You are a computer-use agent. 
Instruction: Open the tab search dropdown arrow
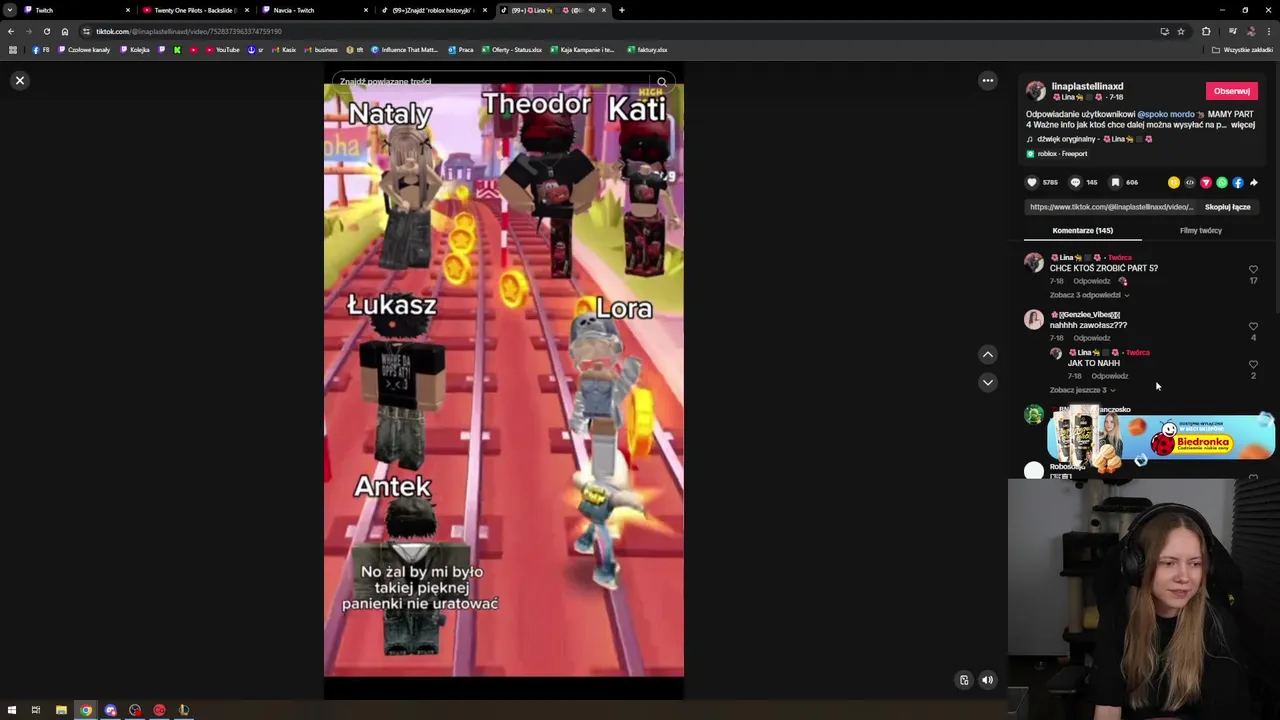point(9,10)
